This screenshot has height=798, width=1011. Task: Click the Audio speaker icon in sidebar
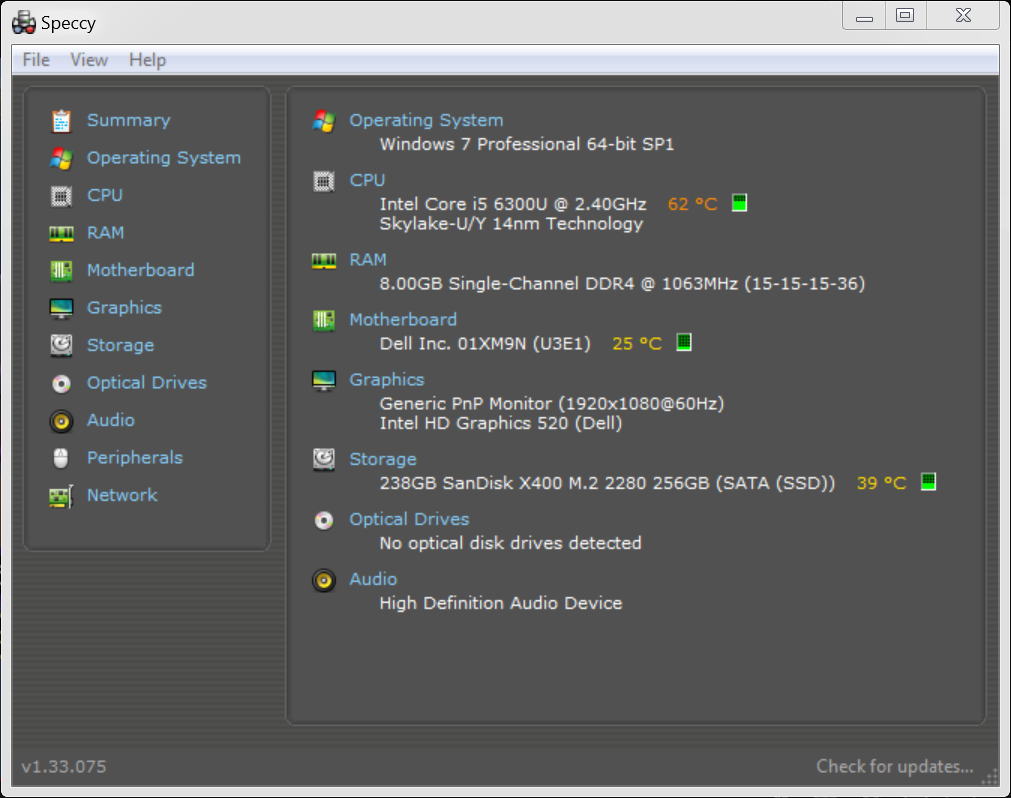61,422
